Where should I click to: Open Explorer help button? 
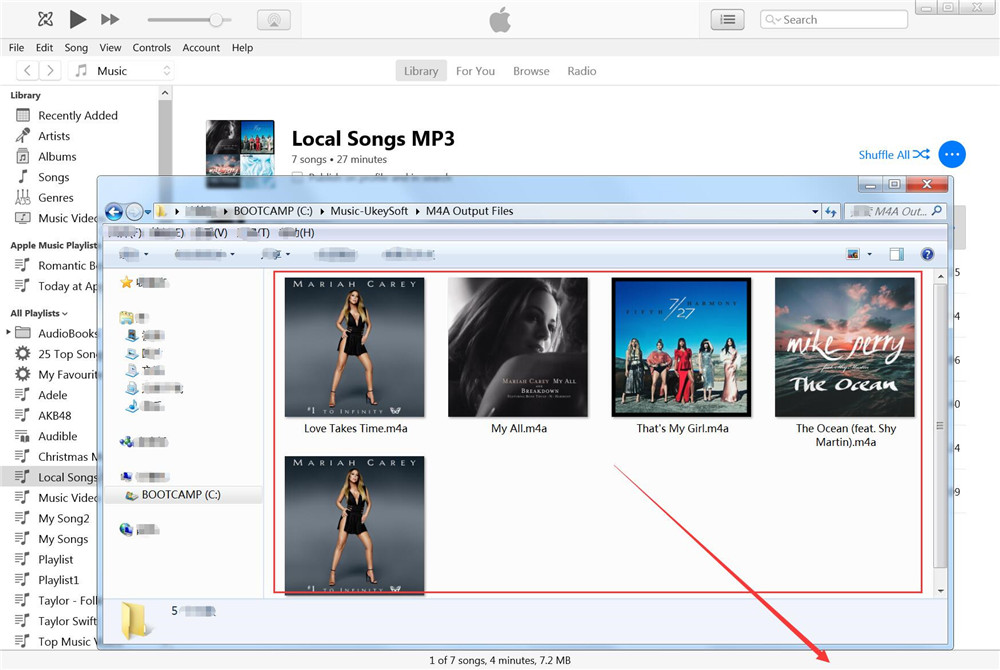(x=927, y=254)
